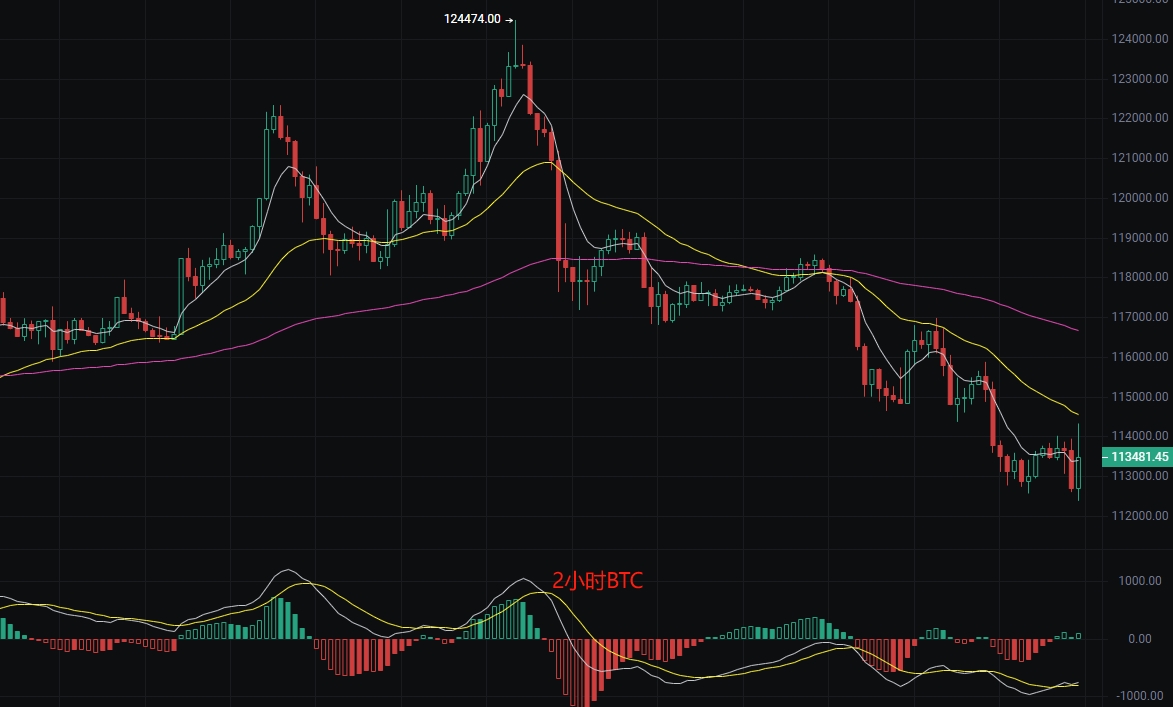The height and width of the screenshot is (707, 1173).
Task: Select the tallest green MACD histogram bar
Action: [280, 618]
